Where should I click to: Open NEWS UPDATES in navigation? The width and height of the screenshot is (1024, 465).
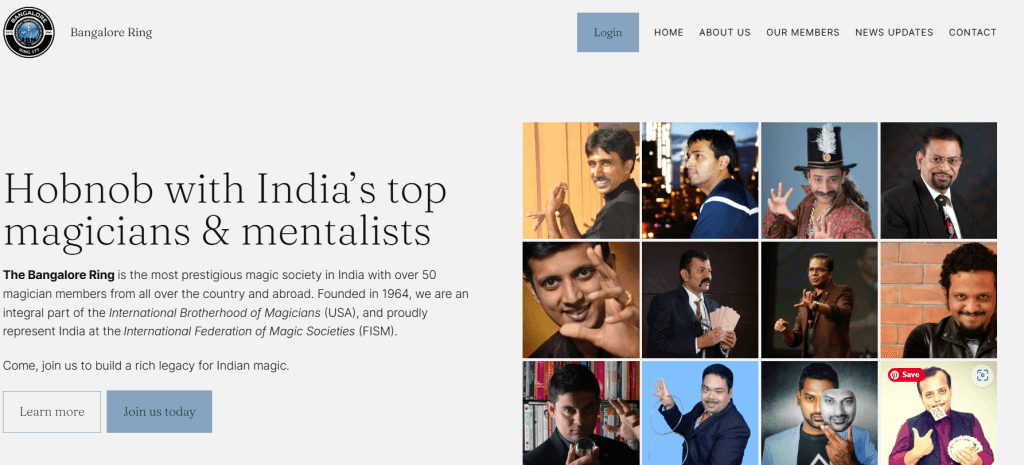pos(894,32)
